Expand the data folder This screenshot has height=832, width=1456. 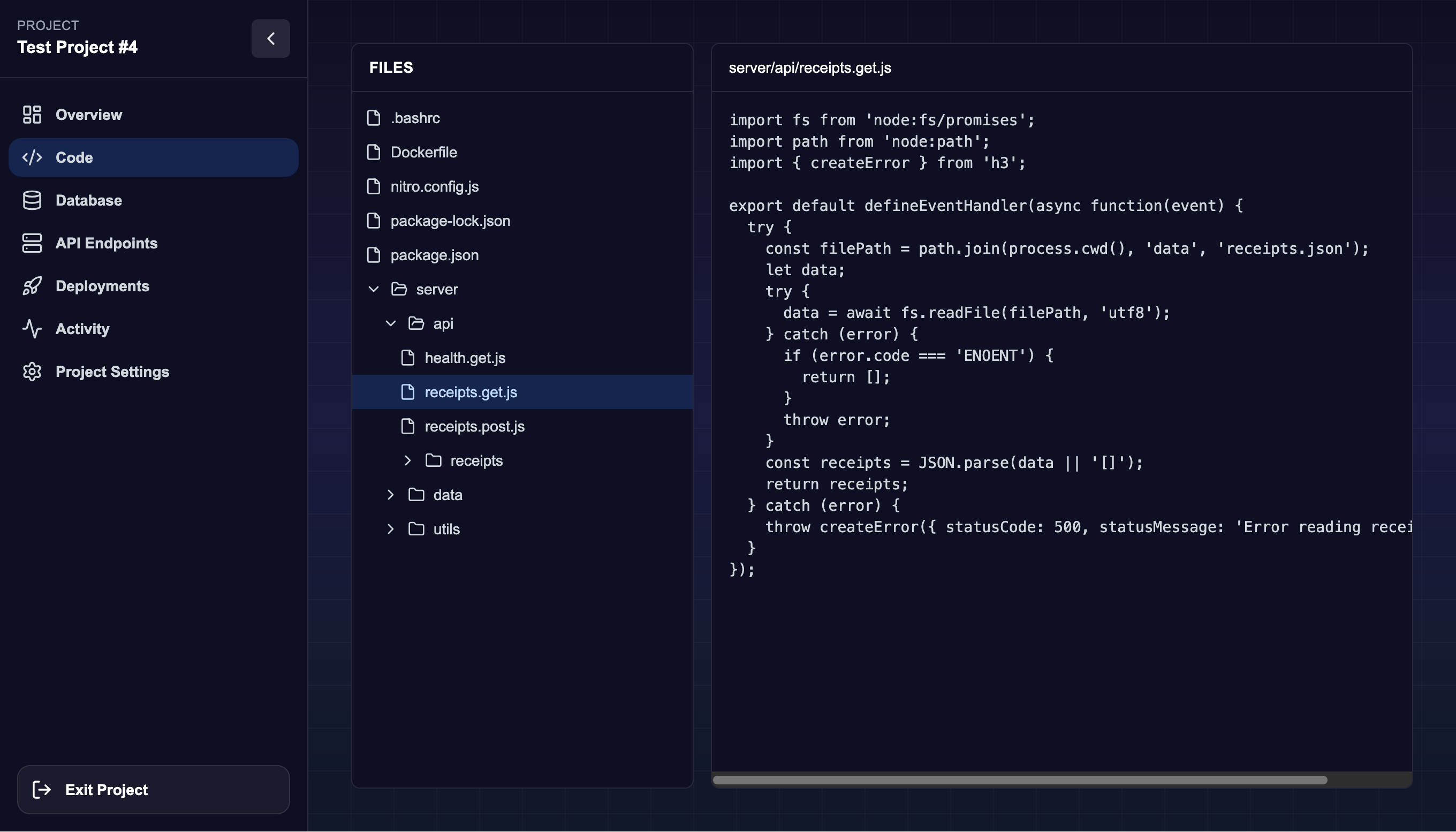tap(391, 495)
